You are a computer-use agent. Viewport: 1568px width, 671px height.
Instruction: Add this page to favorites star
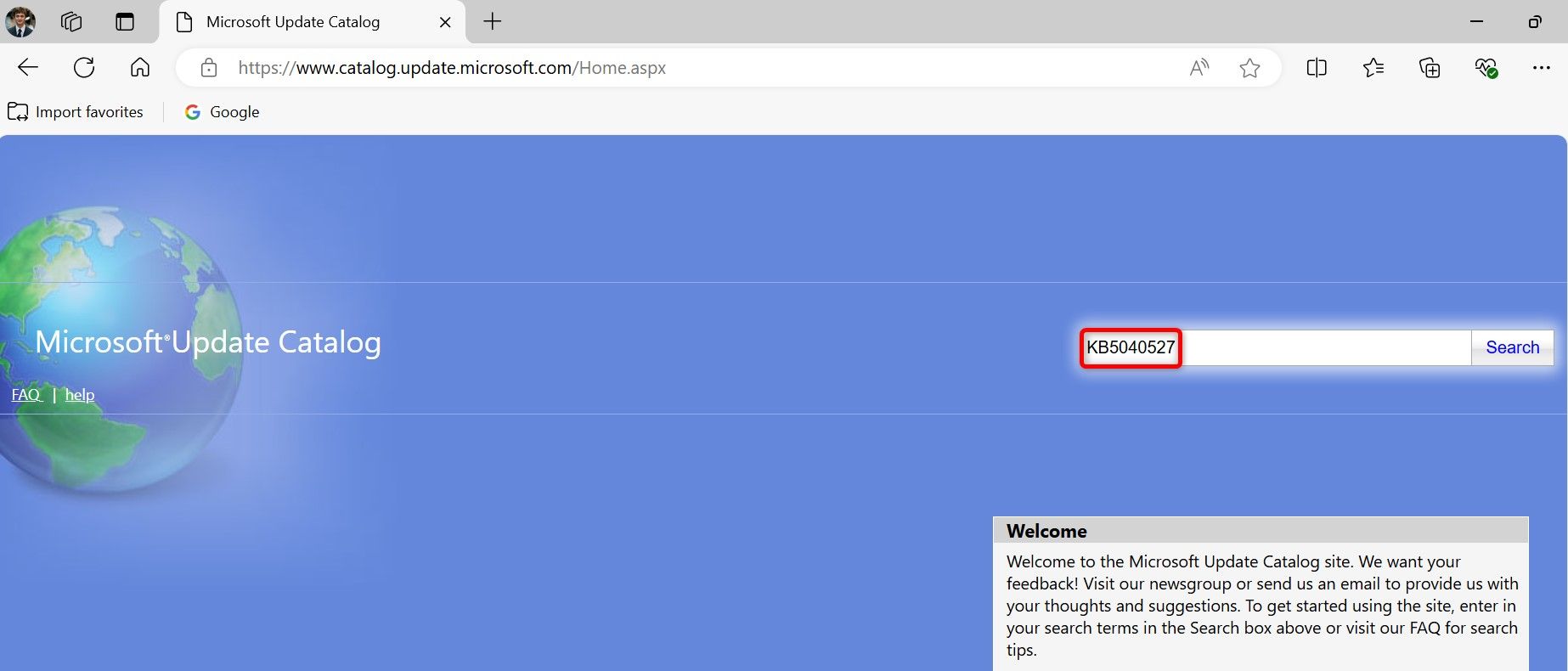pos(1249,68)
